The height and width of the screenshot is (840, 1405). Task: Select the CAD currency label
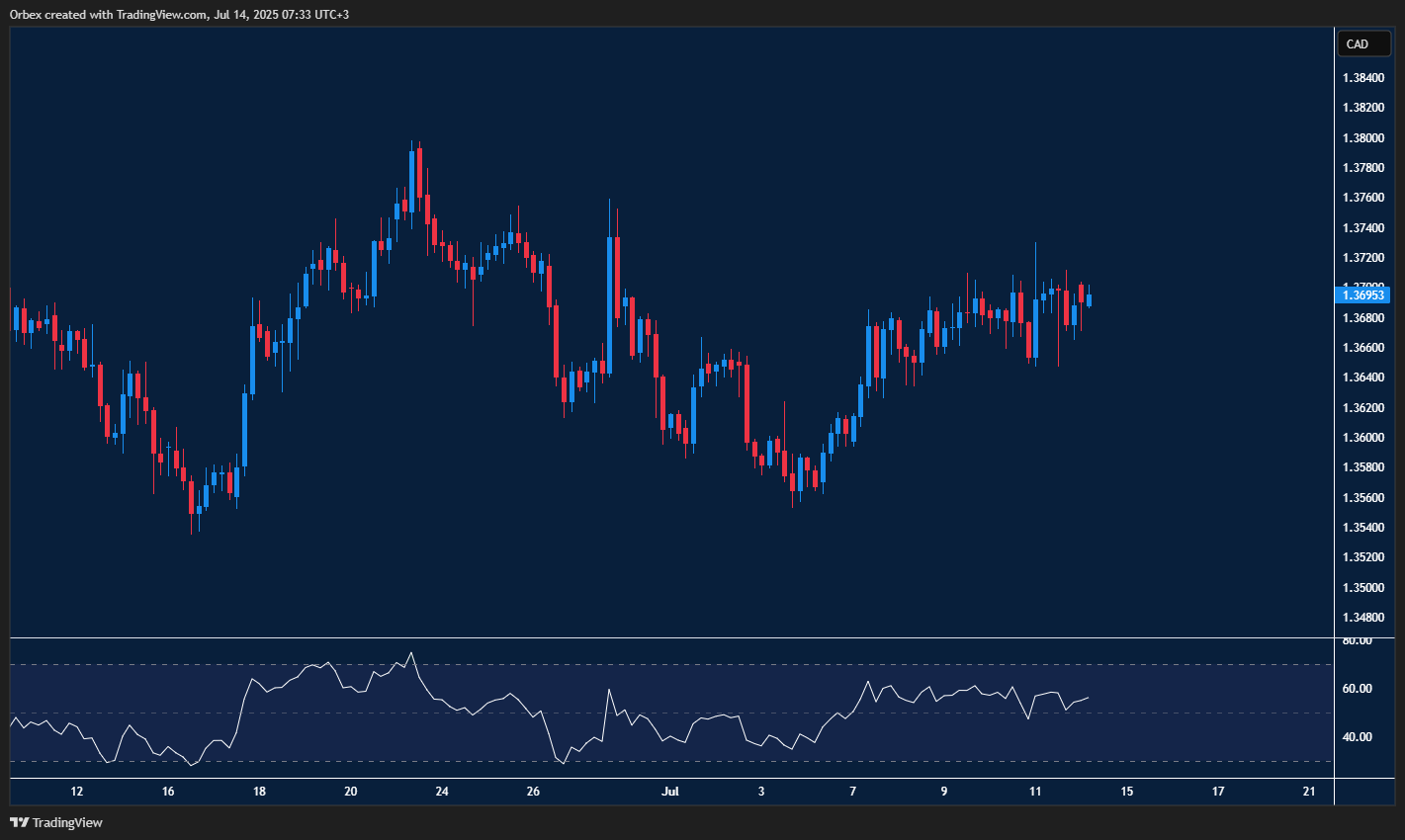pos(1363,43)
